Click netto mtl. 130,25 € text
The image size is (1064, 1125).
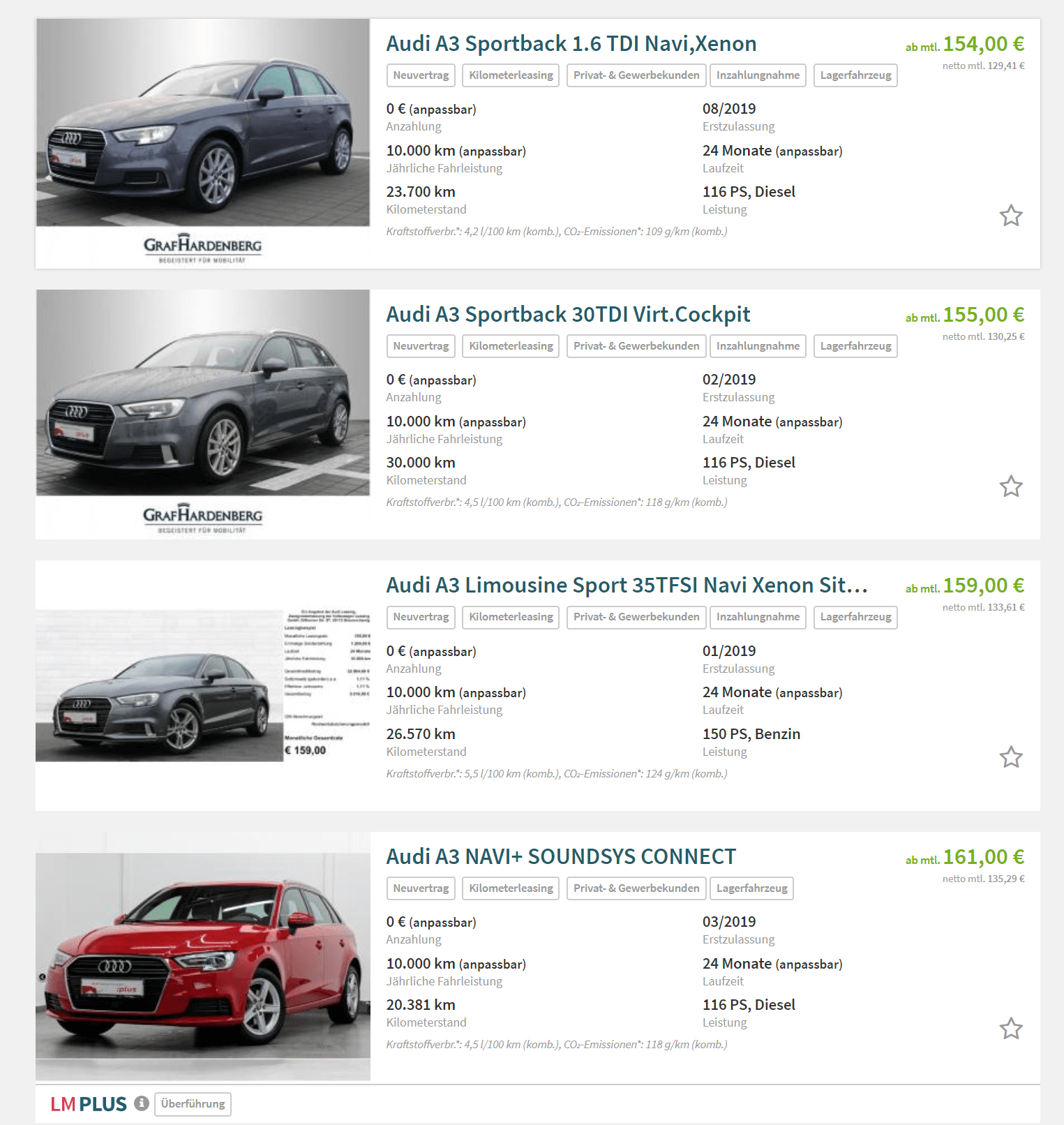[983, 336]
